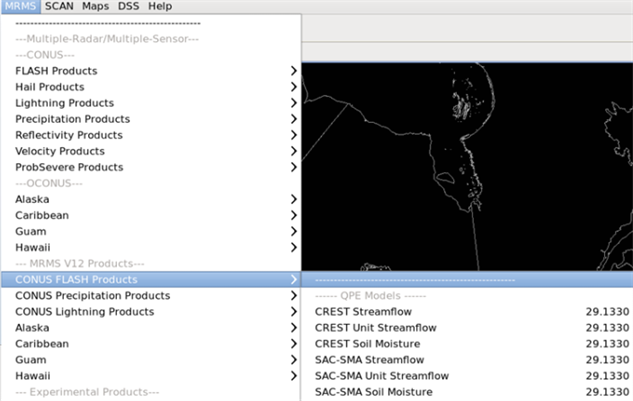This screenshot has width=633, height=401.
Task: Expand arrow beside Hail Products
Action: pyautogui.click(x=293, y=87)
